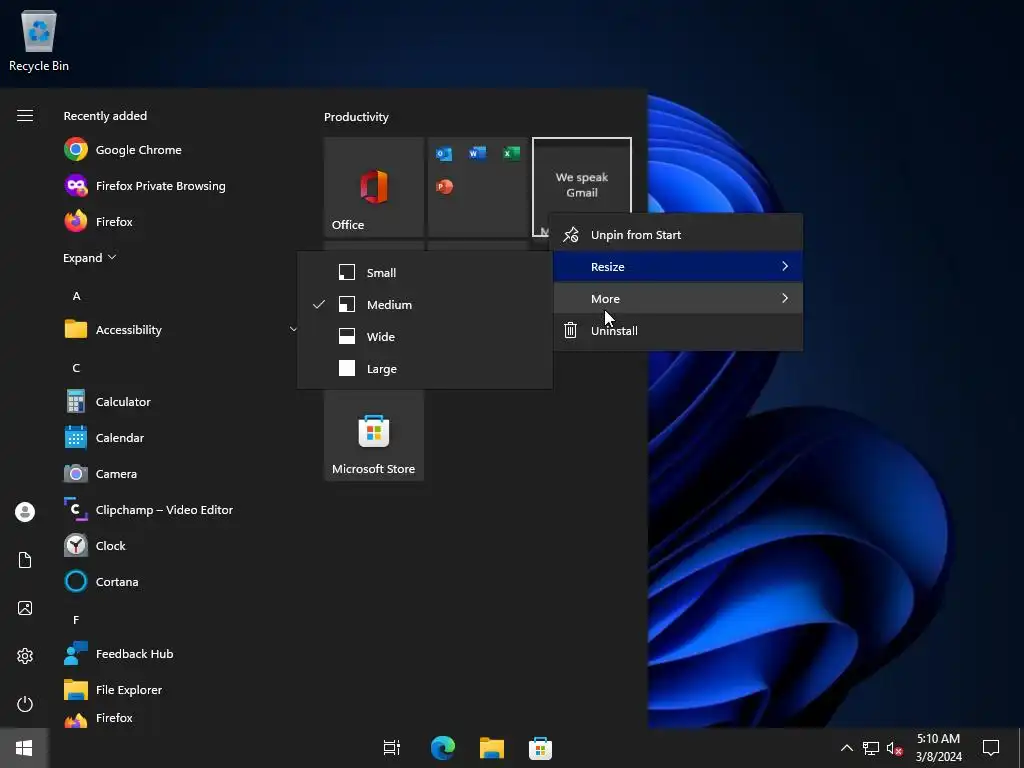
Task: Click the Power button icon
Action: pyautogui.click(x=25, y=704)
